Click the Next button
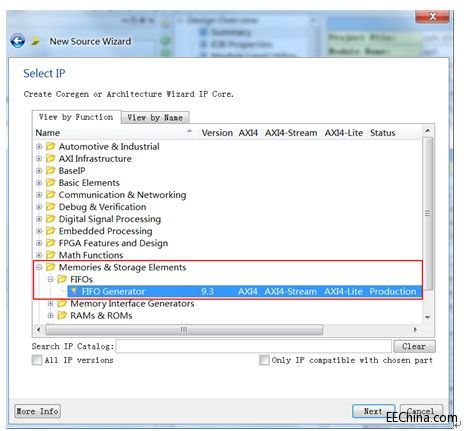Viewport: 464px width, 431px height. click(x=373, y=411)
